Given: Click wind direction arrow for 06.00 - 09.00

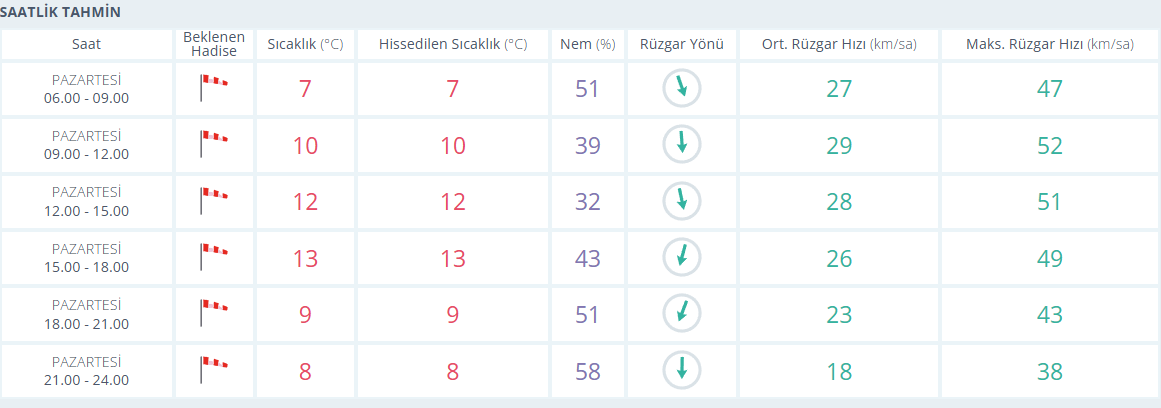Looking at the screenshot, I should (682, 88).
